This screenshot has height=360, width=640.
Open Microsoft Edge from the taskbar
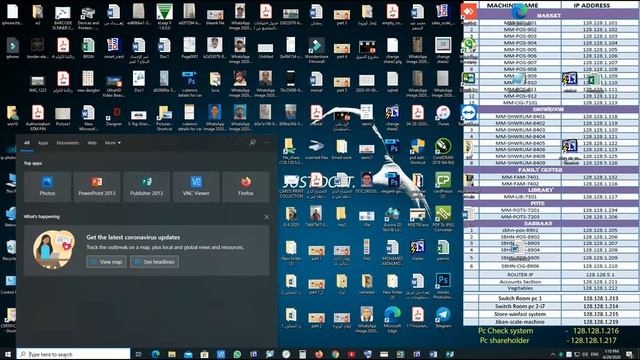tap(156, 354)
